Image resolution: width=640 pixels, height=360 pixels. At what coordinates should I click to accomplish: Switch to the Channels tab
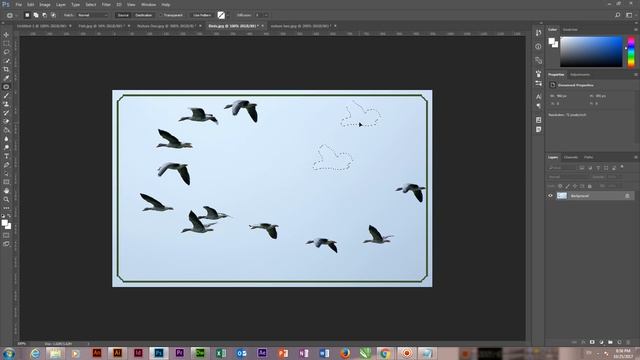coord(571,157)
